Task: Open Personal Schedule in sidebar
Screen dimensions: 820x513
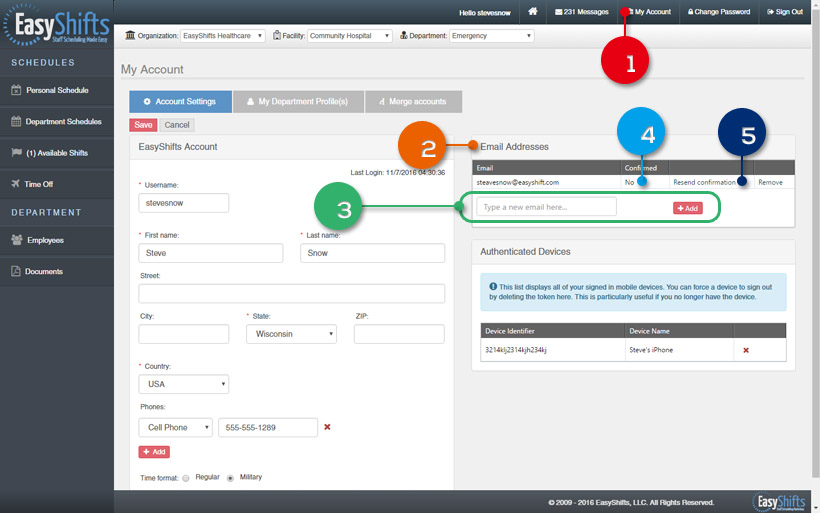Action: (57, 90)
